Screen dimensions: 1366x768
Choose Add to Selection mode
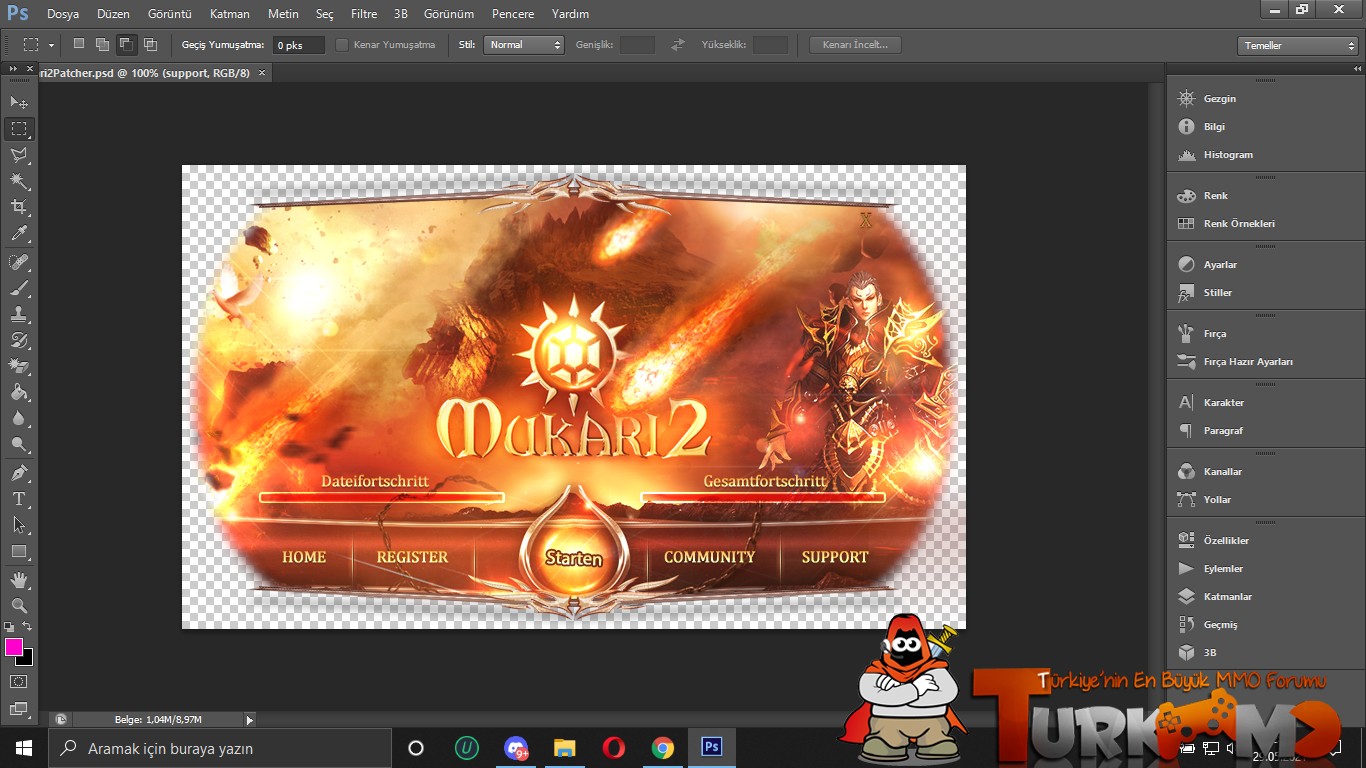coord(102,44)
